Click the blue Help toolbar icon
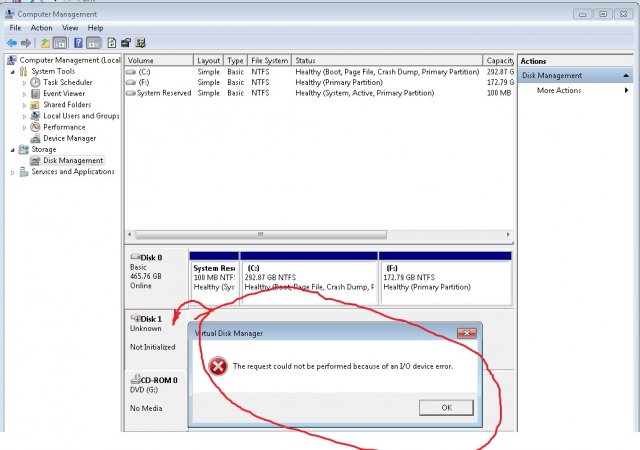The height and width of the screenshot is (450, 640). coord(77,43)
